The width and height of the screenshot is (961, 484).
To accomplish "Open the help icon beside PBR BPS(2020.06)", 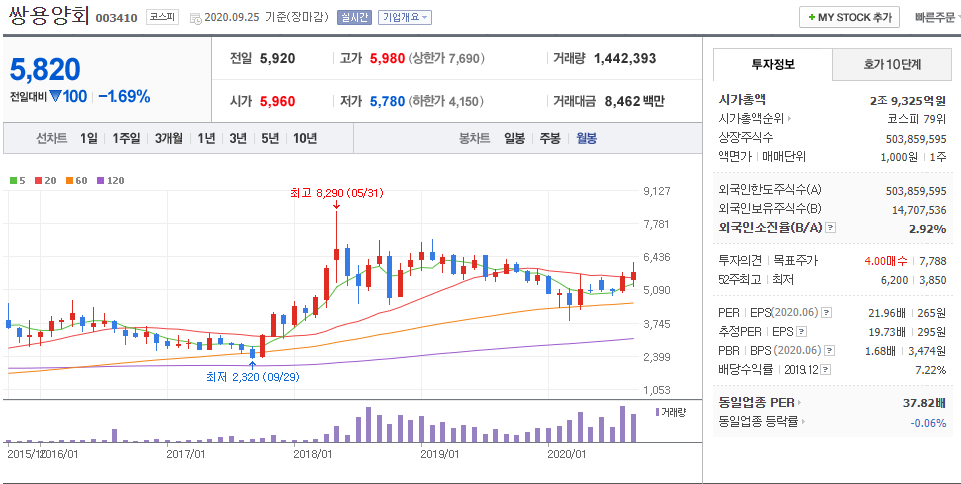I will coord(829,351).
